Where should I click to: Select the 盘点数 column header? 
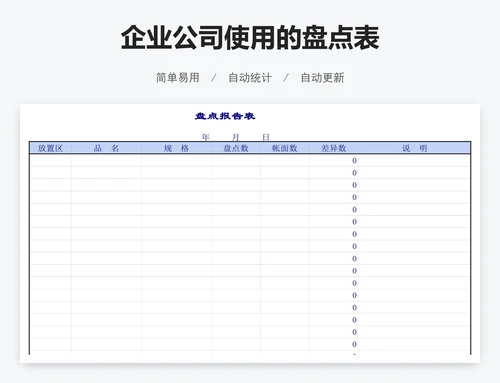click(x=236, y=148)
